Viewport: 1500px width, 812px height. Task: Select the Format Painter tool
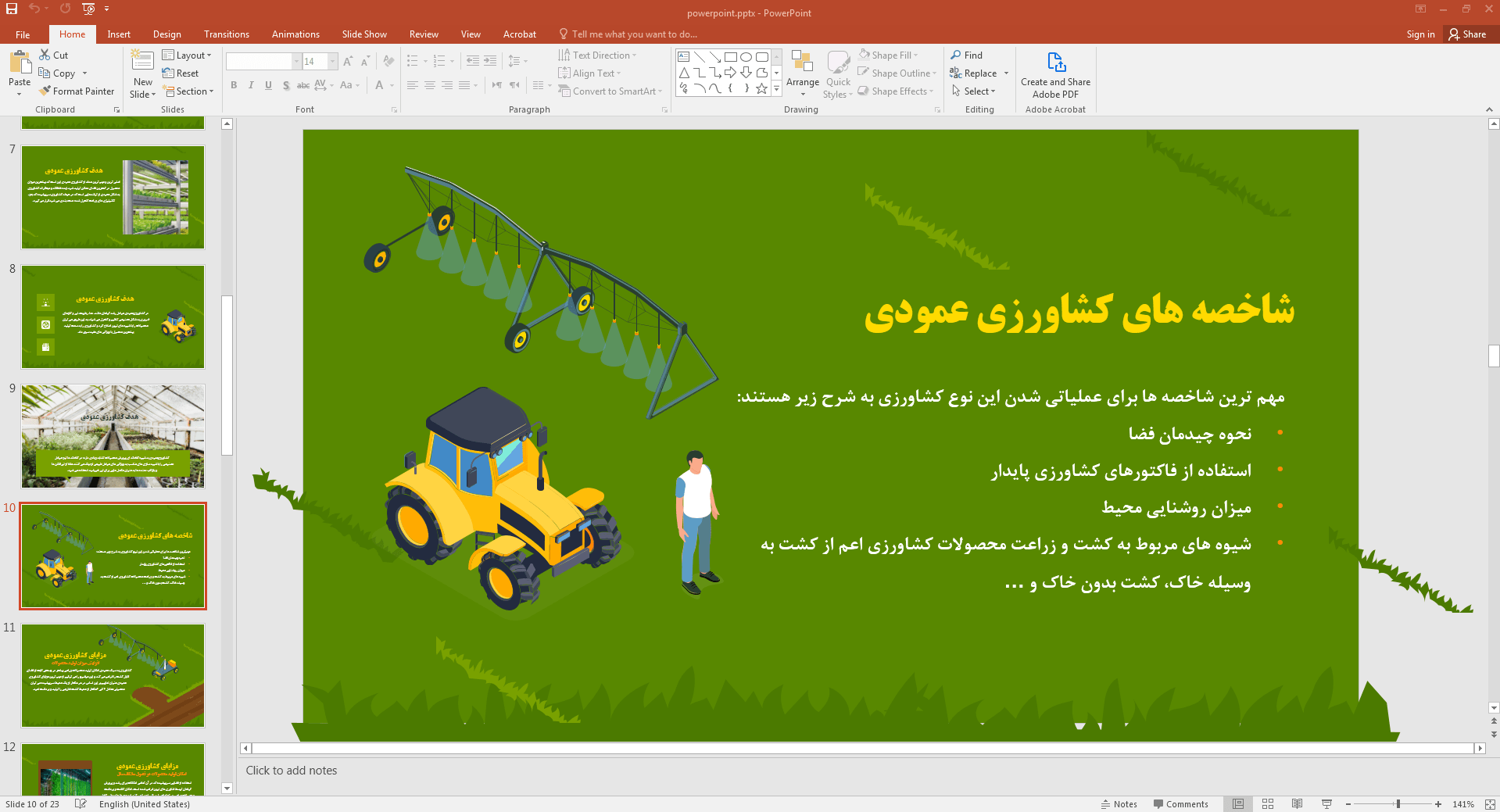coord(77,91)
